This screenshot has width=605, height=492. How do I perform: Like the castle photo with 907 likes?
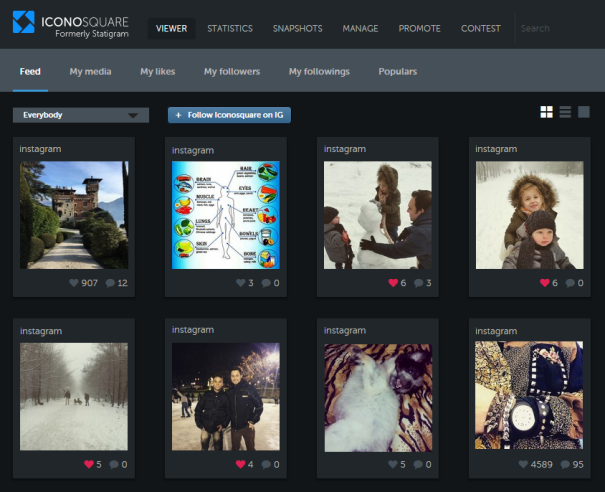pyautogui.click(x=74, y=283)
